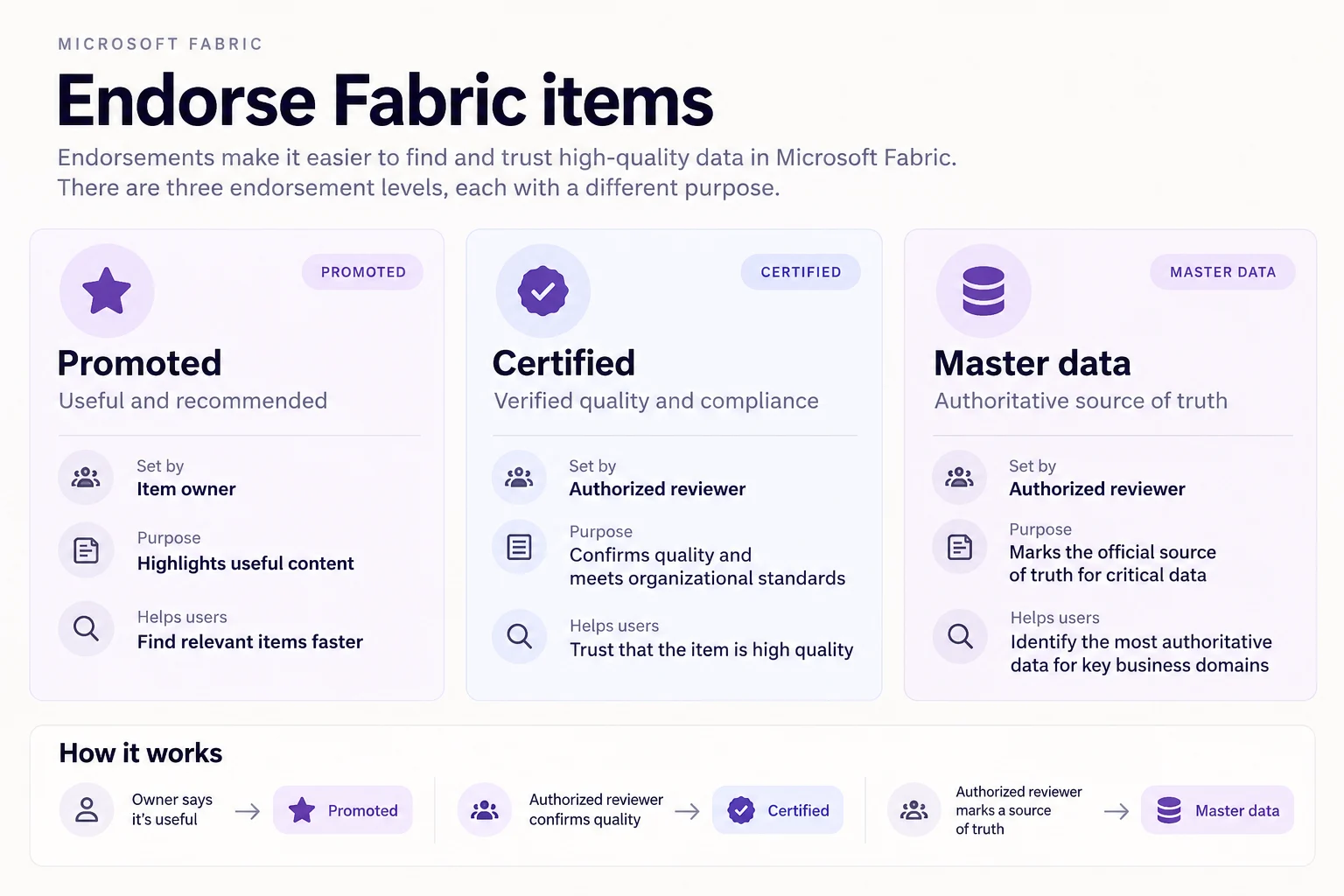Click the people icon beside Item owner

point(86,478)
